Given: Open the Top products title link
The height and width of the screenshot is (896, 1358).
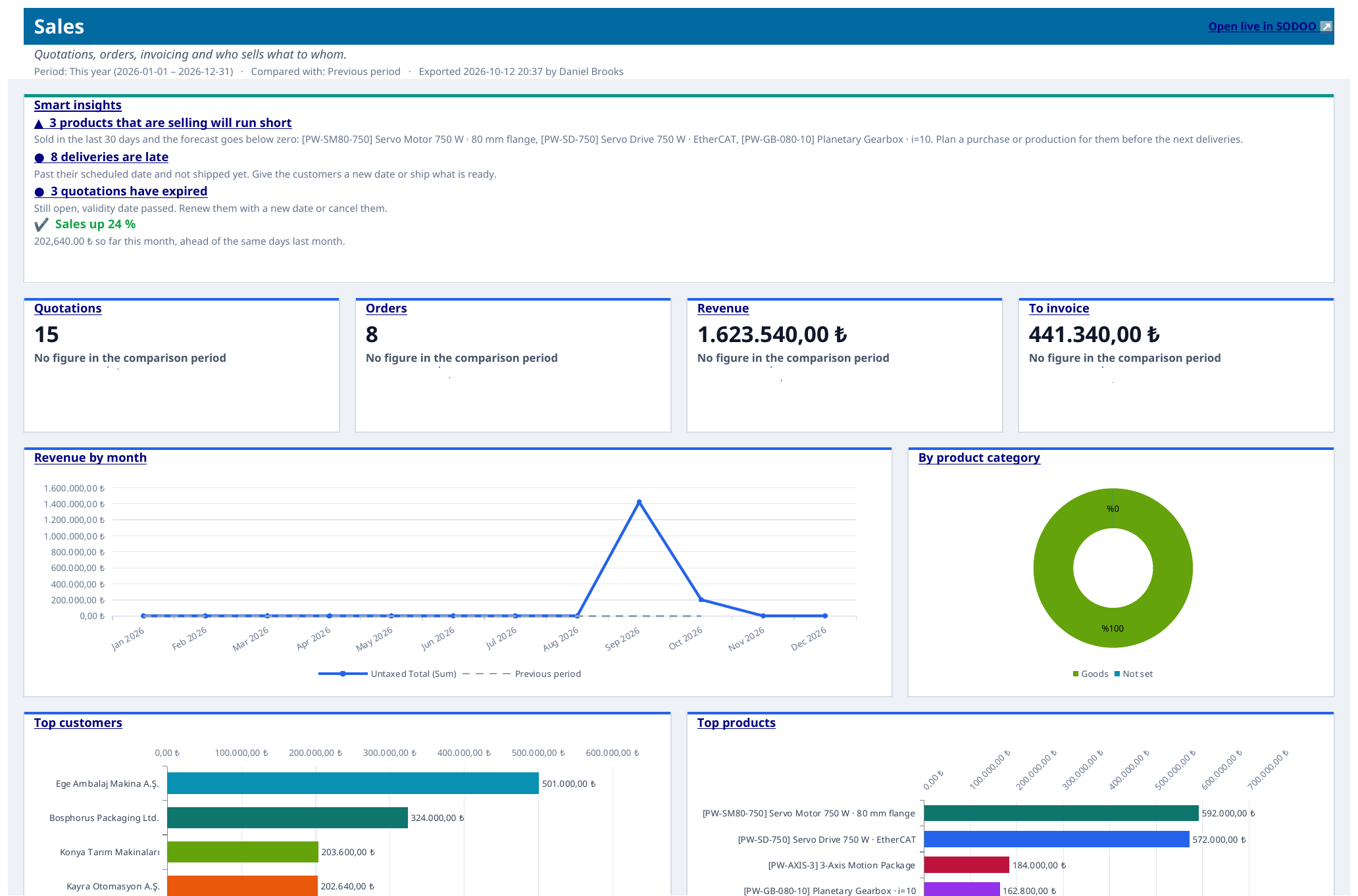Looking at the screenshot, I should pos(736,723).
